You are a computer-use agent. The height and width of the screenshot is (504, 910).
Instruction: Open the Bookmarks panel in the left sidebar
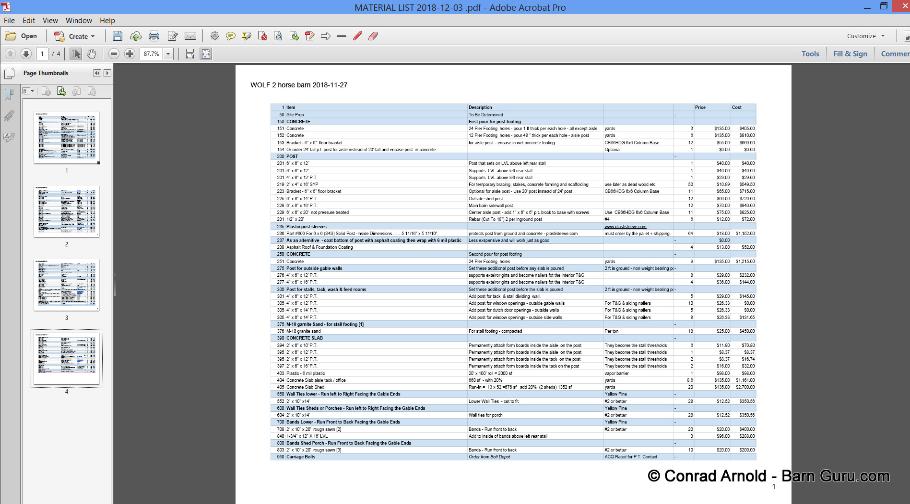[9, 95]
